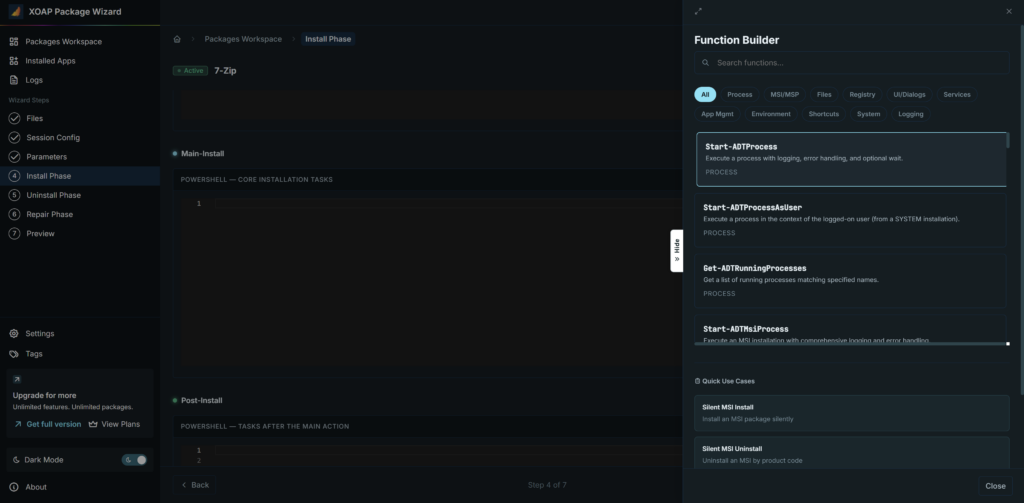Select the Environment filter chip

[771, 114]
